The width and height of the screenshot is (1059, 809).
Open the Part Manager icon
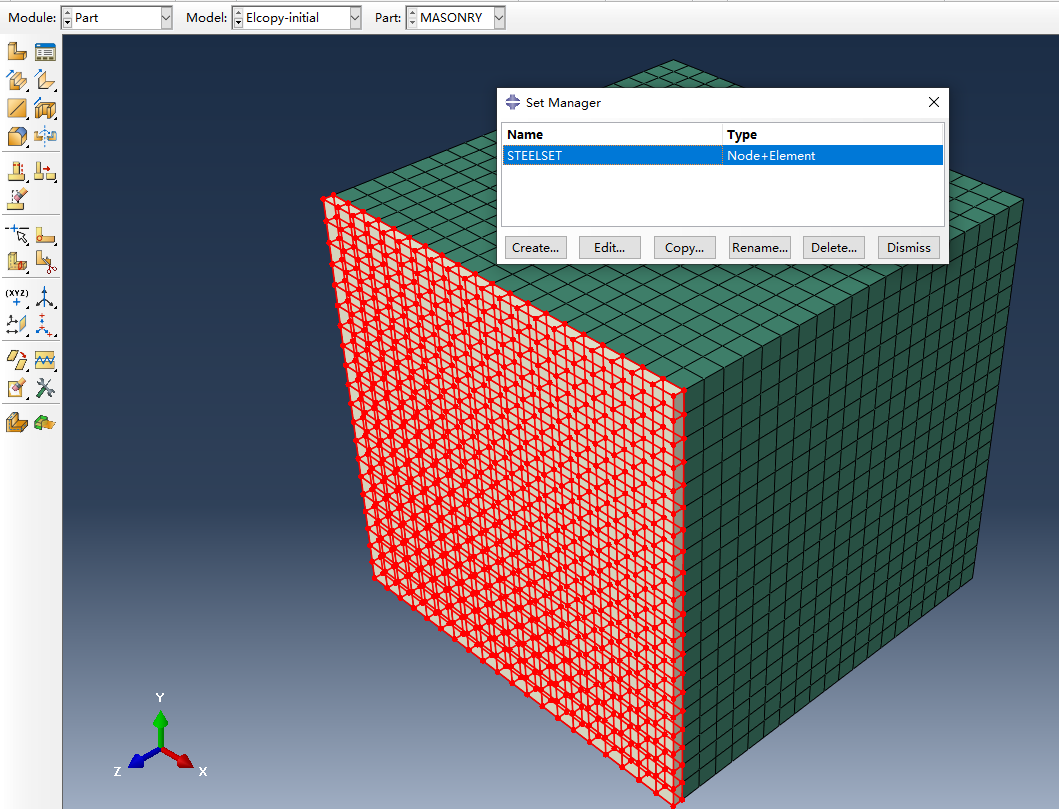(45, 51)
